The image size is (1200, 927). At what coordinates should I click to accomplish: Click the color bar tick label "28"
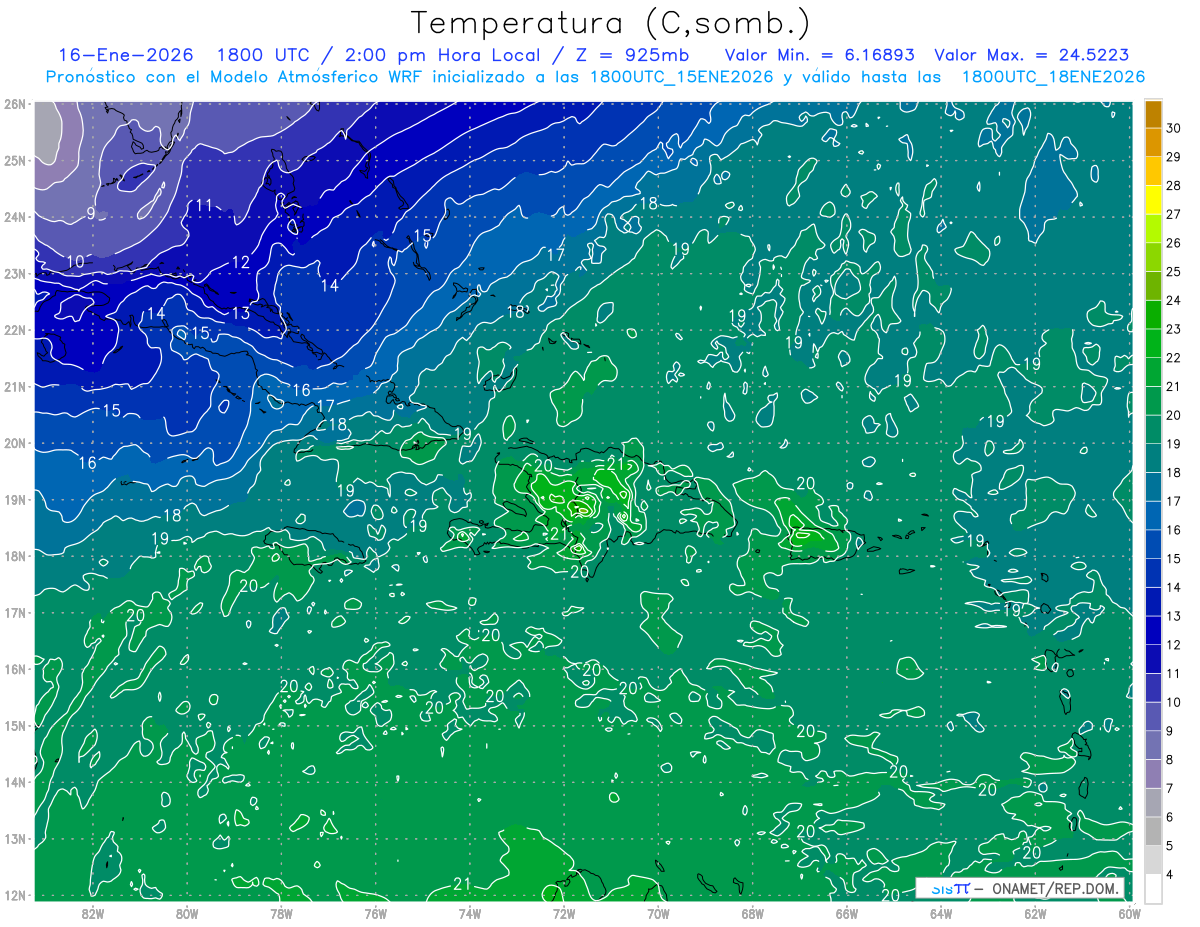[x=1174, y=185]
